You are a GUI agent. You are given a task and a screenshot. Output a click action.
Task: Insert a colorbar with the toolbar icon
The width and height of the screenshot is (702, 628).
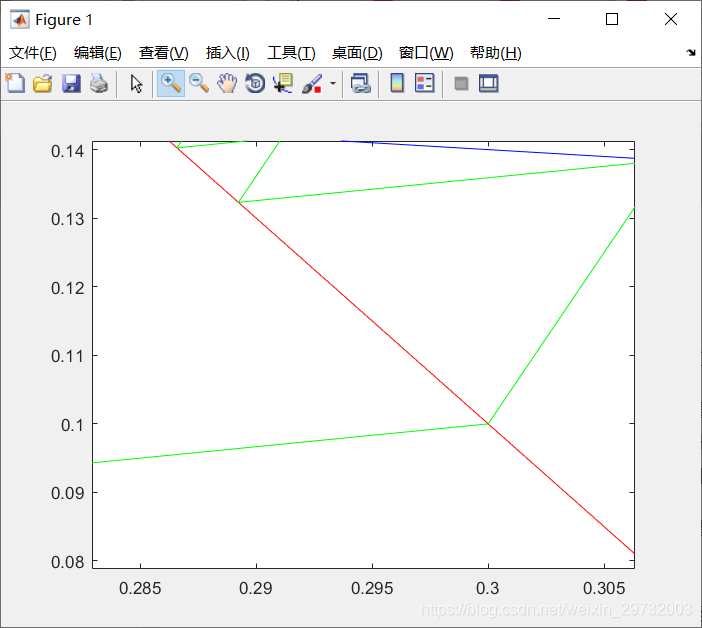tap(397, 83)
